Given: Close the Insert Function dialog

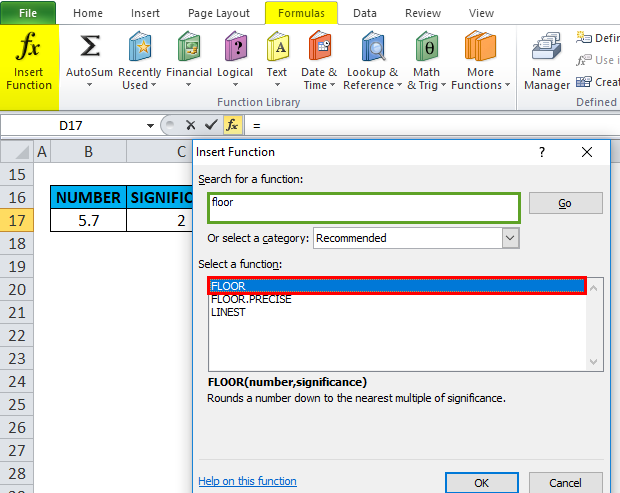Looking at the screenshot, I should click(587, 152).
